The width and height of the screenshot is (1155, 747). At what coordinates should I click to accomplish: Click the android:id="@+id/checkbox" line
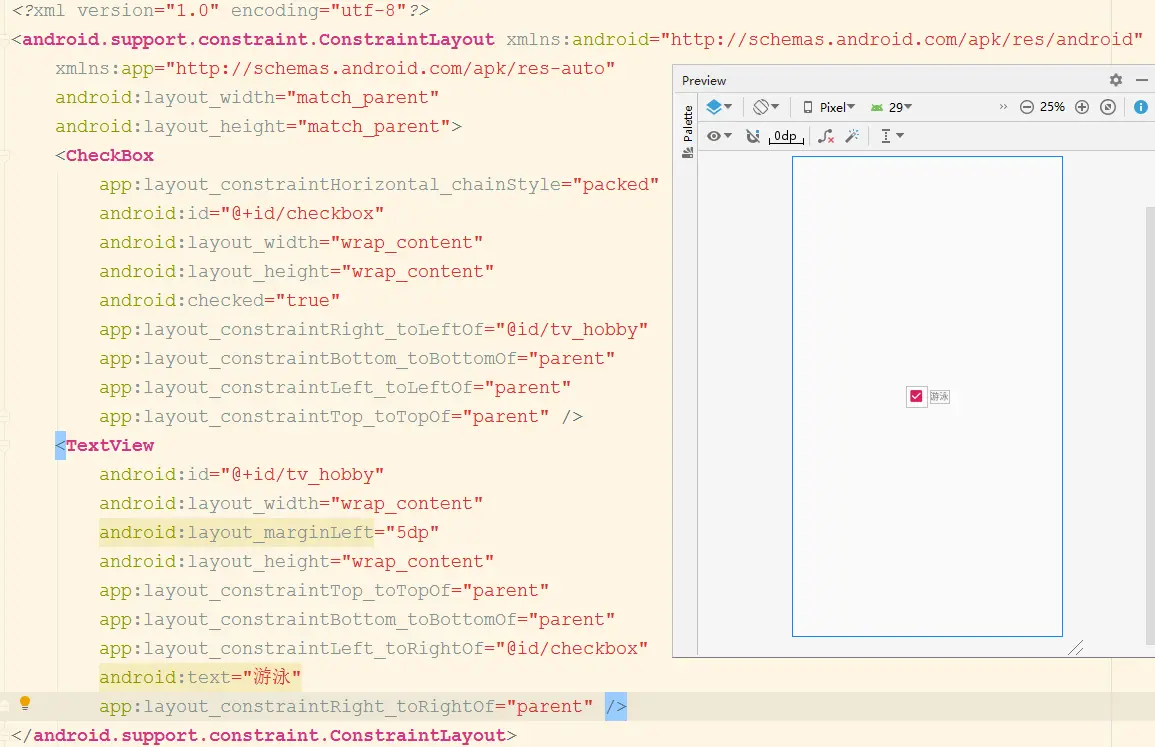point(242,214)
